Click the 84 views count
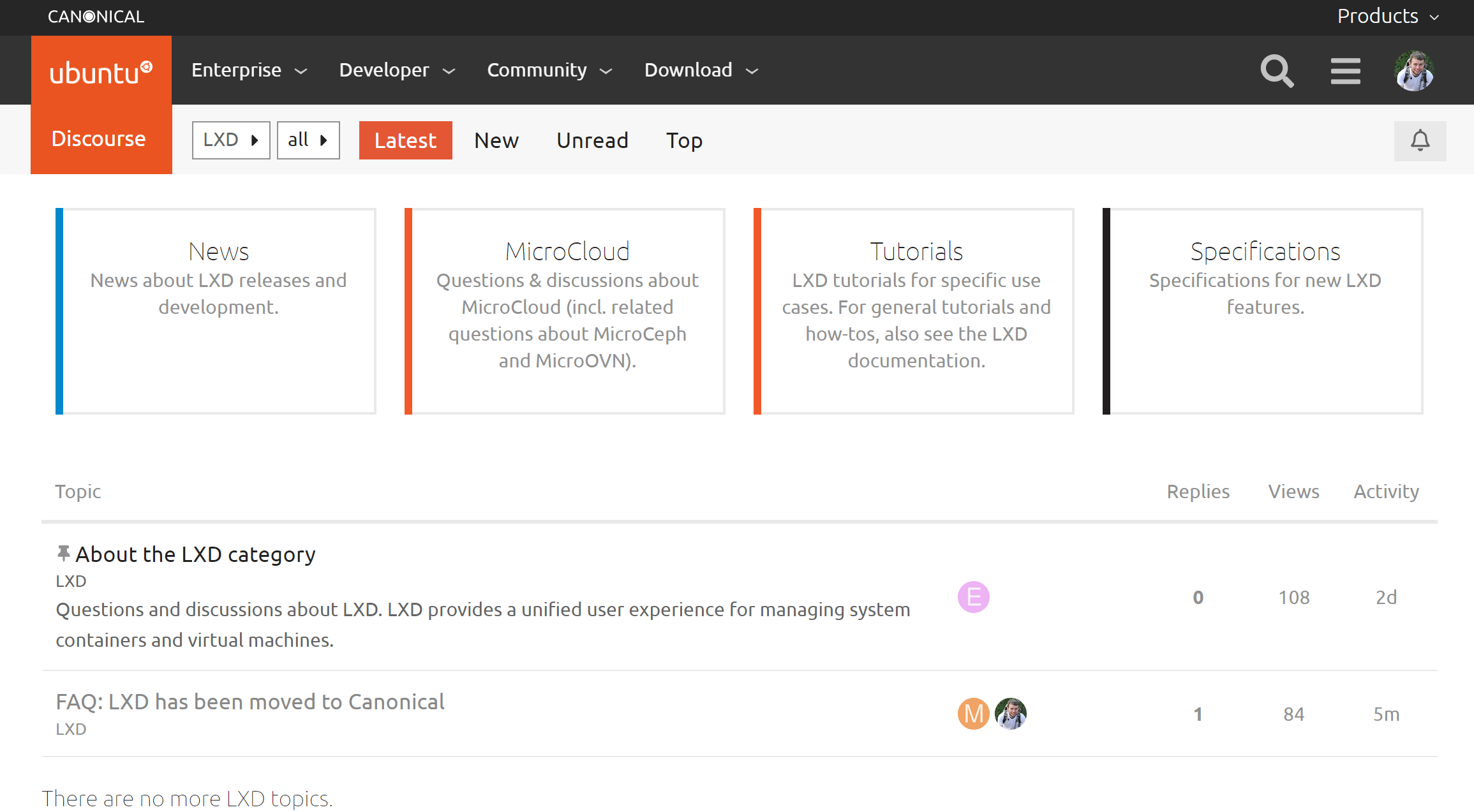Image resolution: width=1474 pixels, height=812 pixels. [1293, 714]
